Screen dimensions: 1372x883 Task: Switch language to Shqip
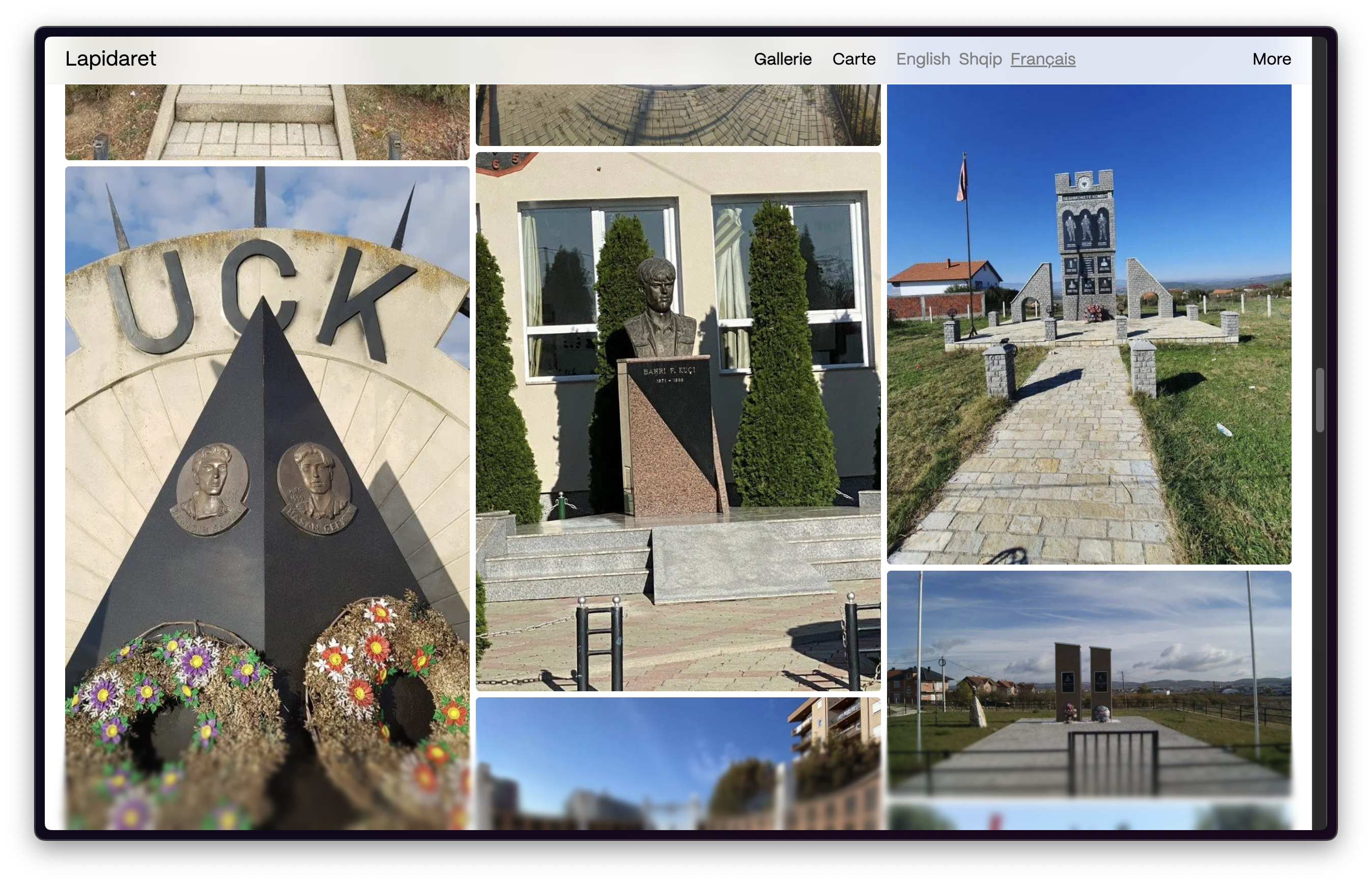(980, 59)
